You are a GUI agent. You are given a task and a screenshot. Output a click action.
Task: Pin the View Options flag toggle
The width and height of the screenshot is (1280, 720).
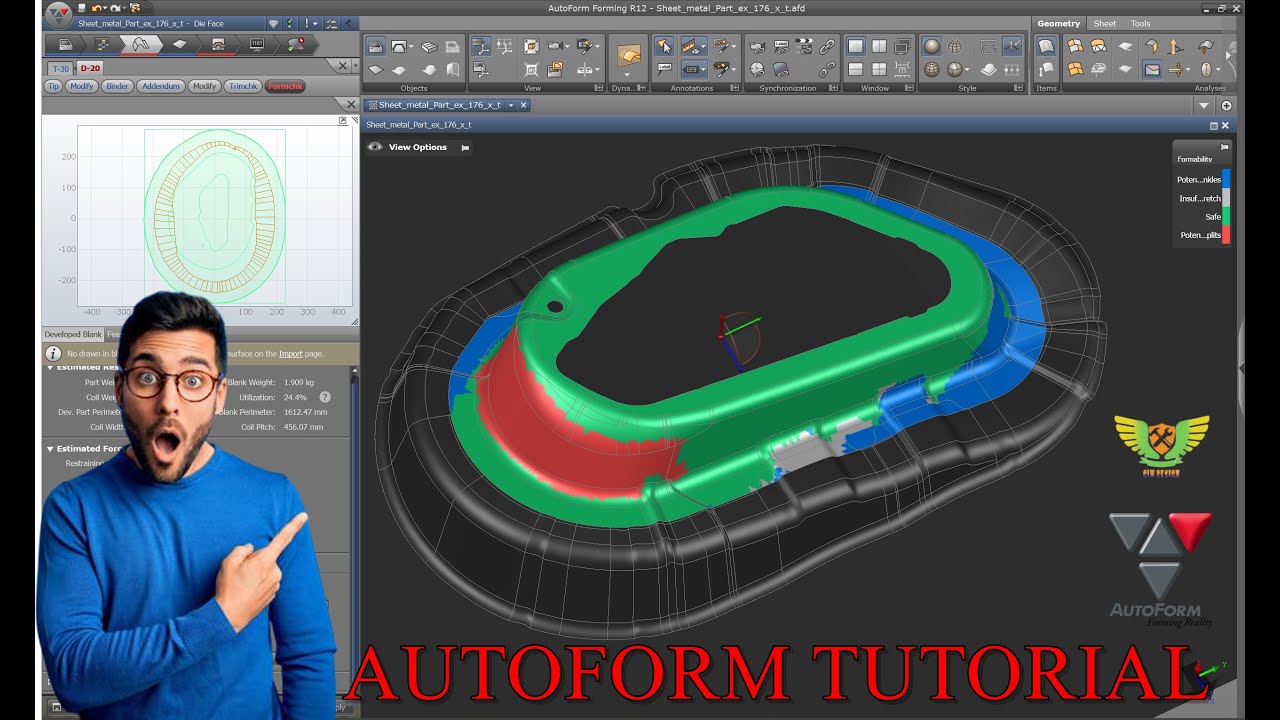click(x=465, y=147)
